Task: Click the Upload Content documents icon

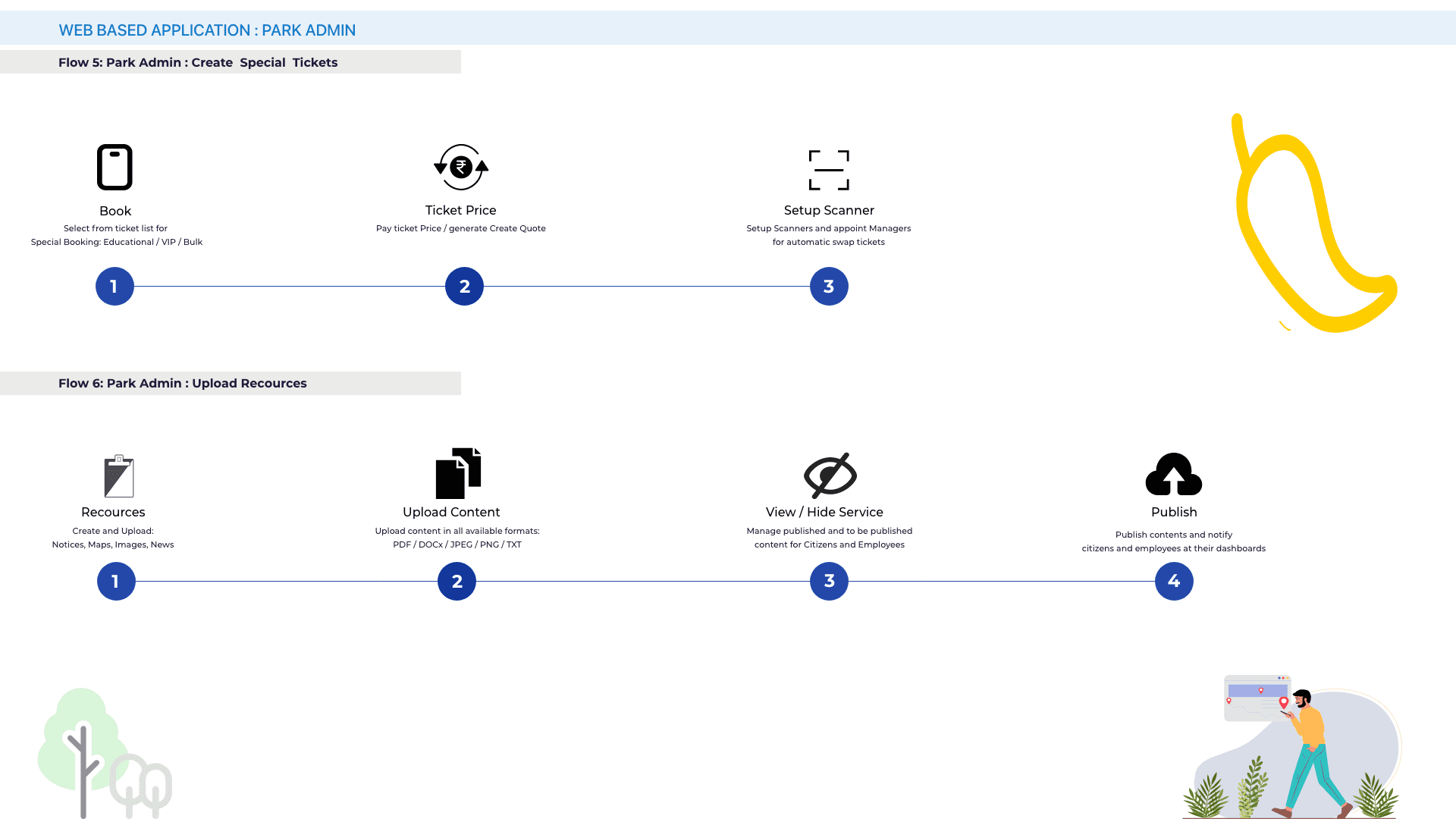Action: (x=458, y=473)
